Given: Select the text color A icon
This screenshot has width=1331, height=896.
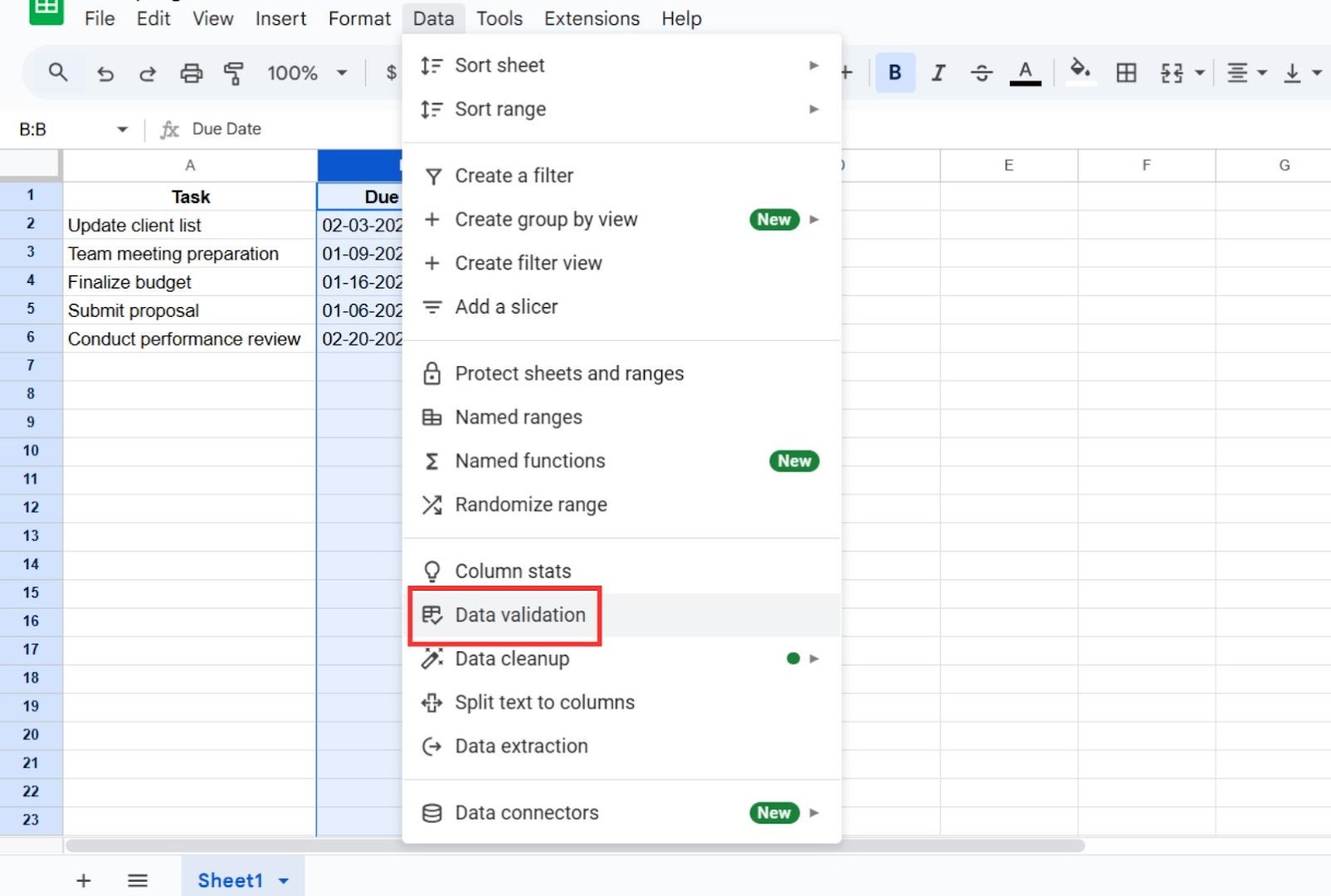Looking at the screenshot, I should coord(1025,72).
